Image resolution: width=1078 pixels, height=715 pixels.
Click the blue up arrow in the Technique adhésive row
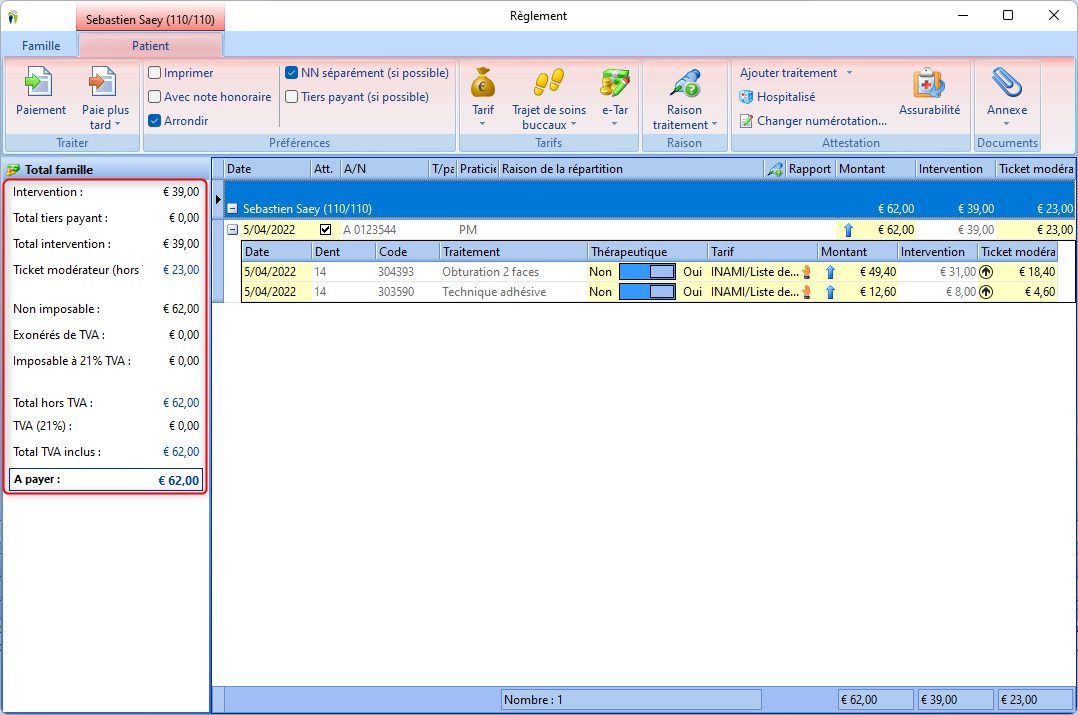point(830,292)
